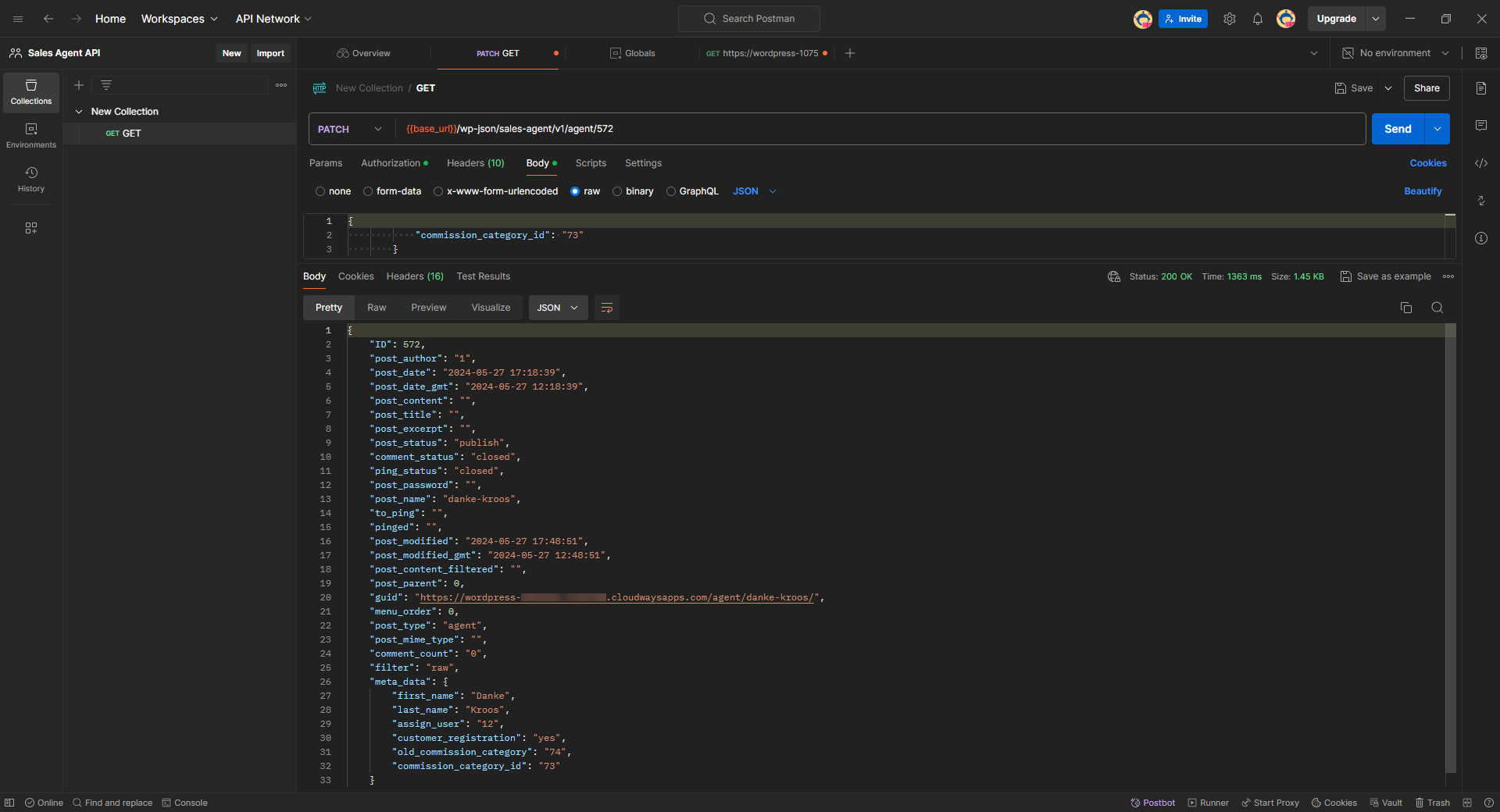Send the PATCH request
Image resolution: width=1500 pixels, height=812 pixels.
[1398, 129]
